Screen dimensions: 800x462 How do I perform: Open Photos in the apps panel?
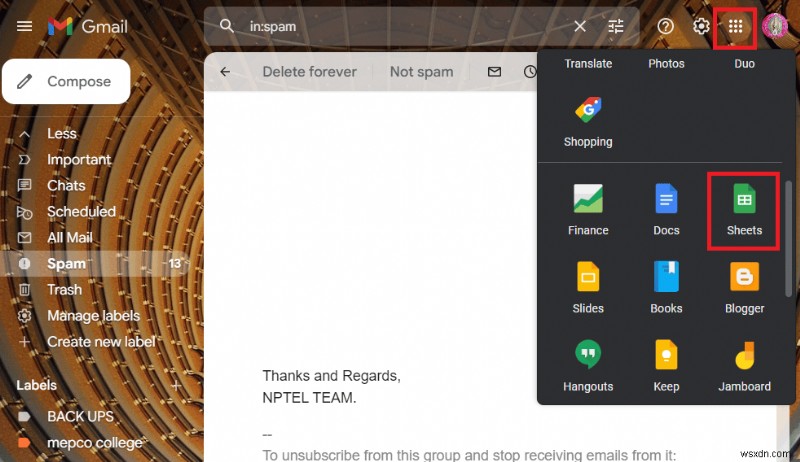coord(666,63)
